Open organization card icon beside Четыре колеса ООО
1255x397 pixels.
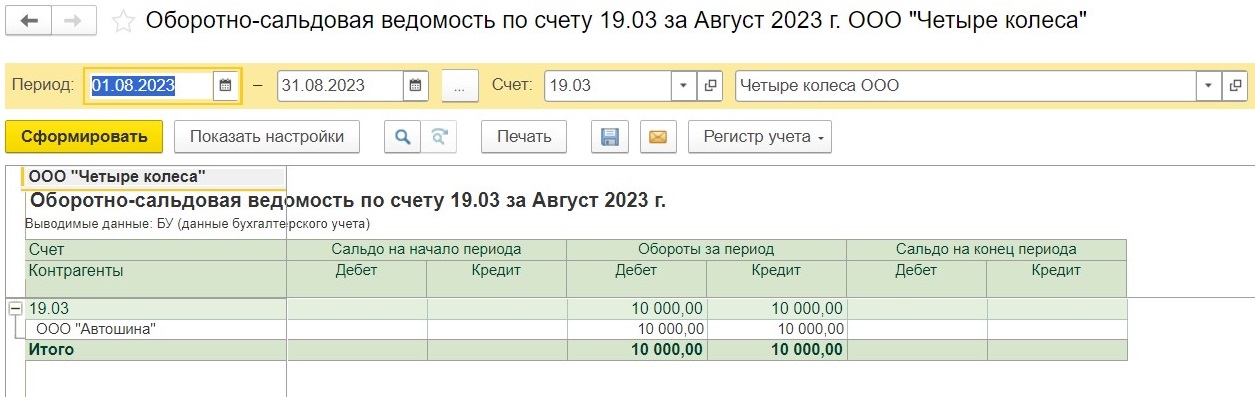click(1236, 86)
